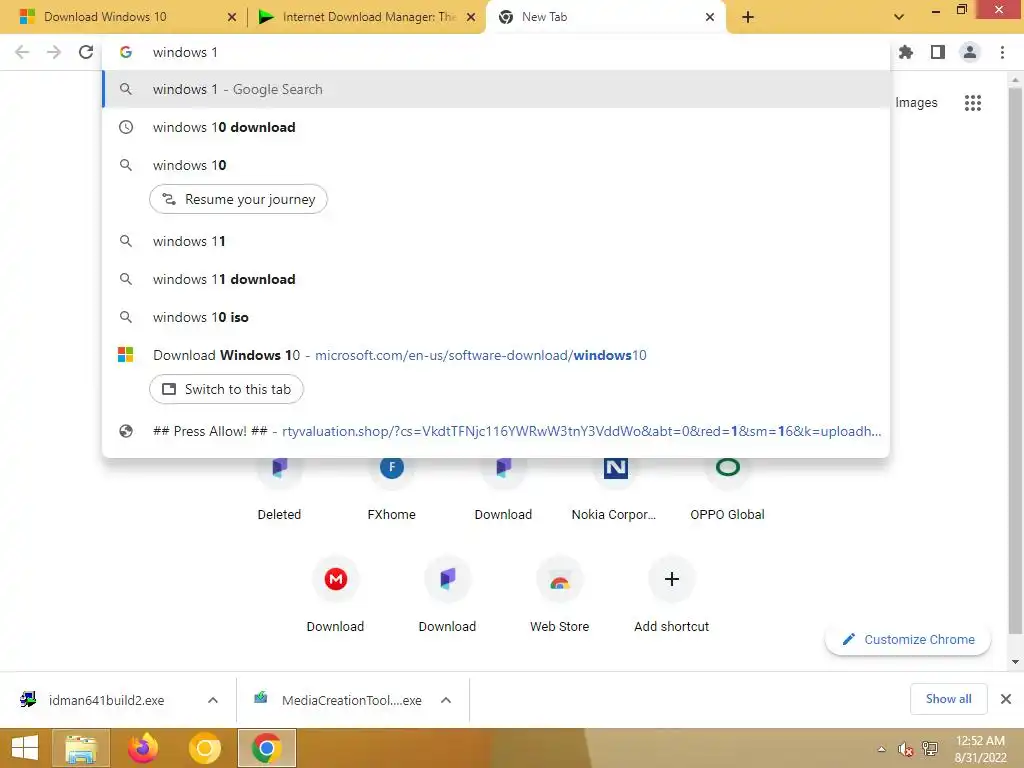This screenshot has height=768, width=1024.
Task: Open the Download Windows 10 microsoft.com suggestion
Action: (496, 355)
